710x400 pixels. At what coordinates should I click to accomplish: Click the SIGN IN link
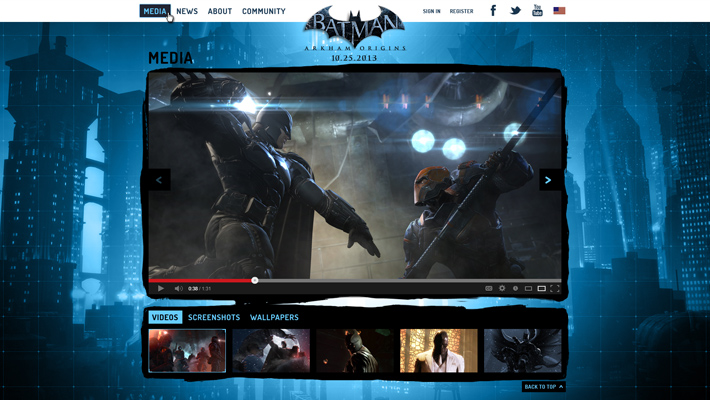[432, 11]
